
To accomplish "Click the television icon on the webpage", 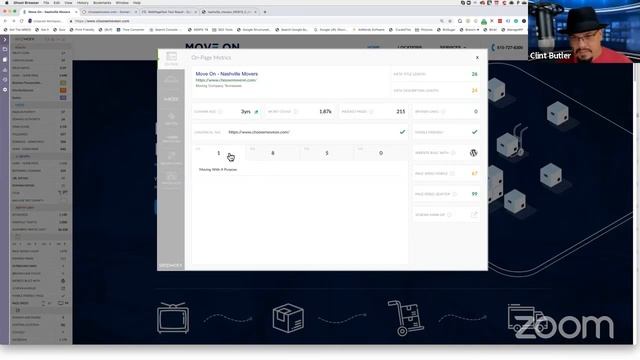I will pos(173,318).
